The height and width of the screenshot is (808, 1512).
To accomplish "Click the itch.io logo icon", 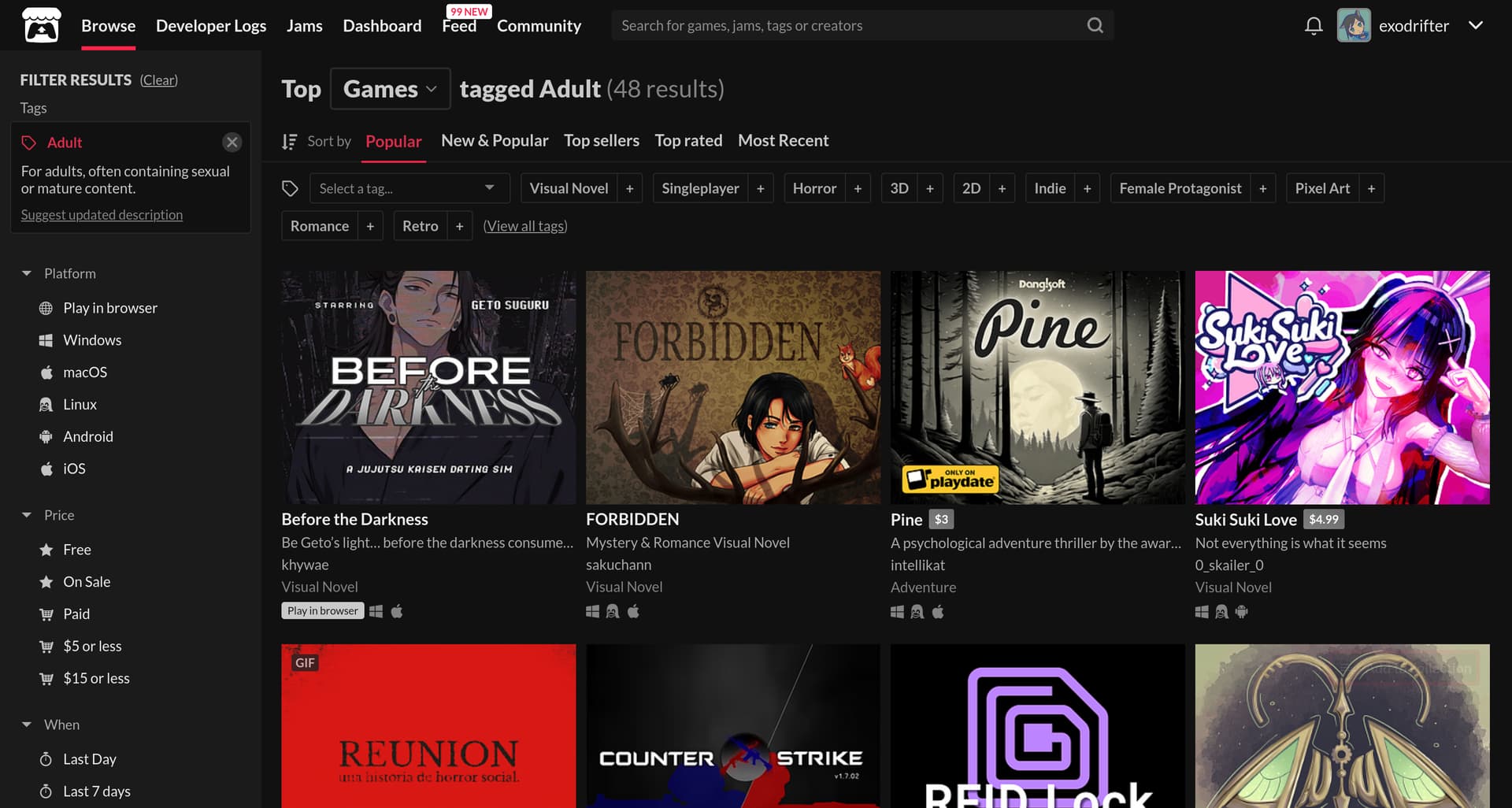I will tap(41, 25).
